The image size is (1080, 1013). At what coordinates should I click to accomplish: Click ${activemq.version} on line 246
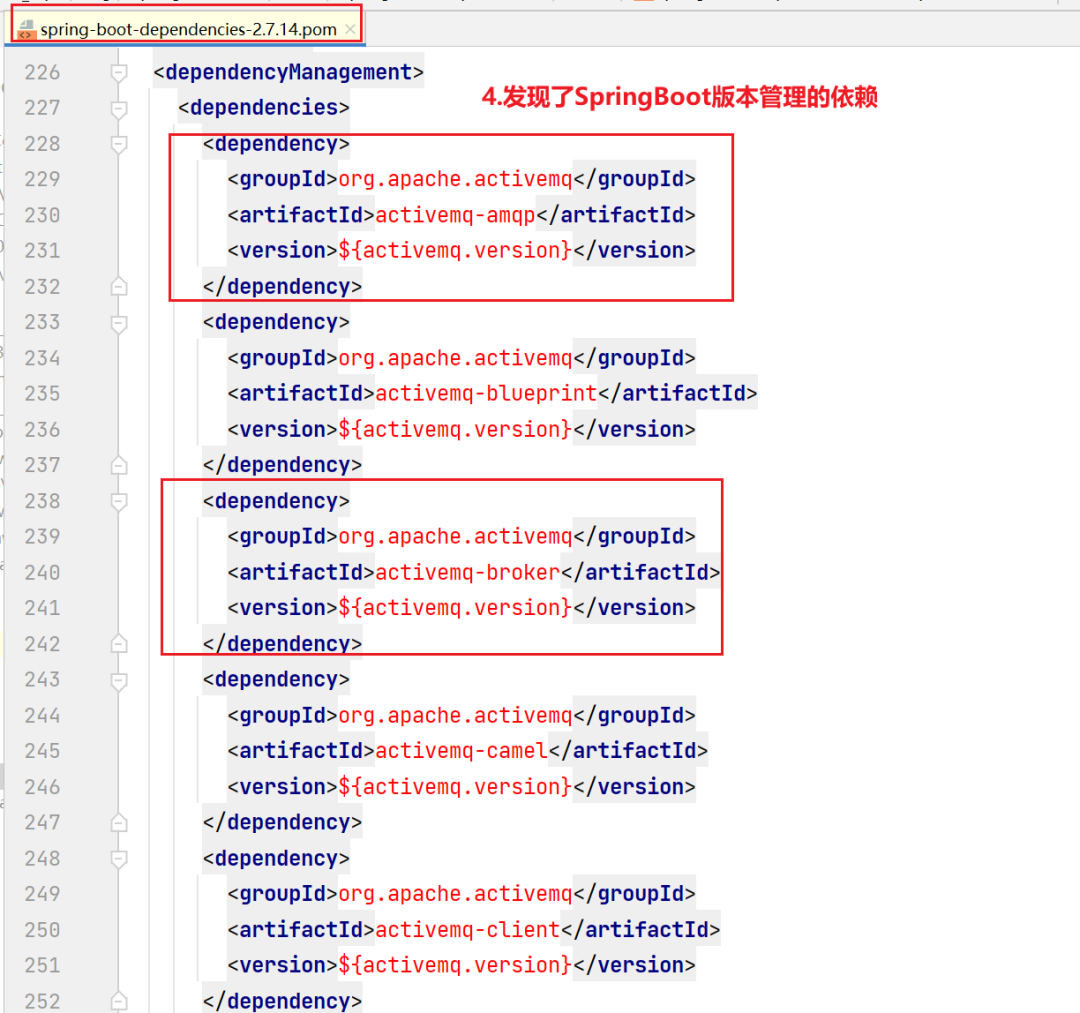pos(455,787)
